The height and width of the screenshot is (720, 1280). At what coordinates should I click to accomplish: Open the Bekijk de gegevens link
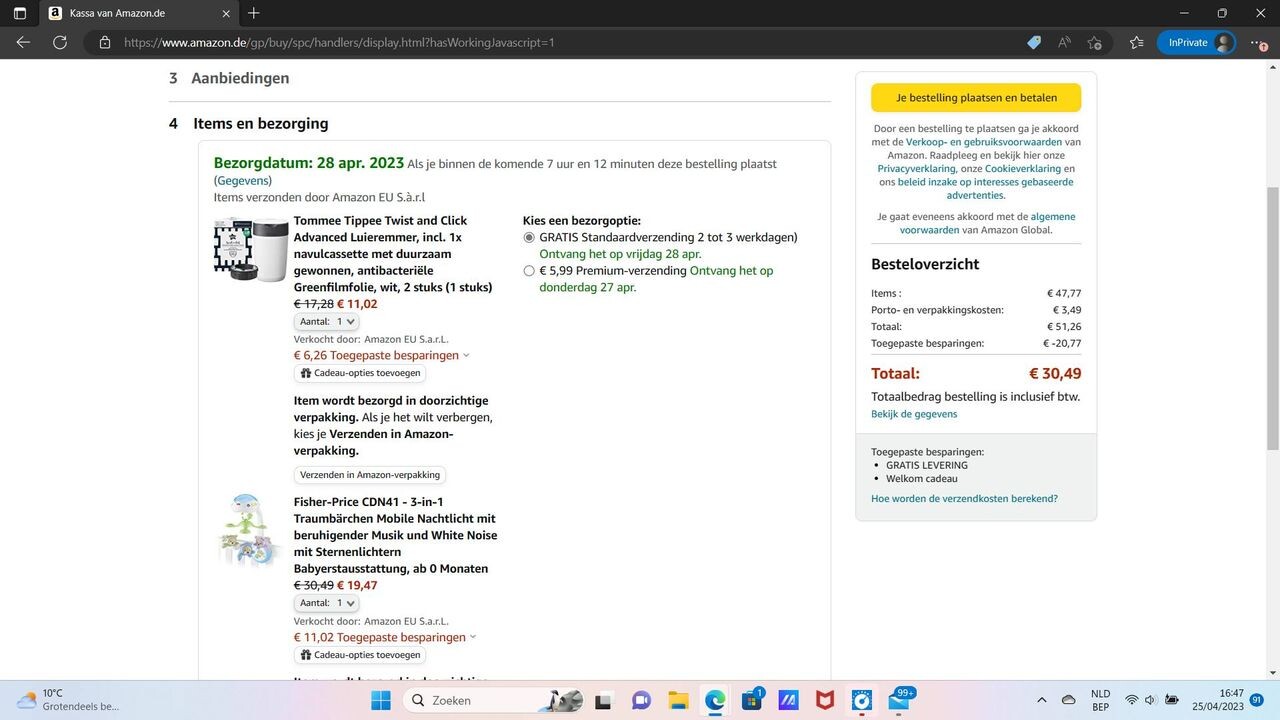click(914, 414)
